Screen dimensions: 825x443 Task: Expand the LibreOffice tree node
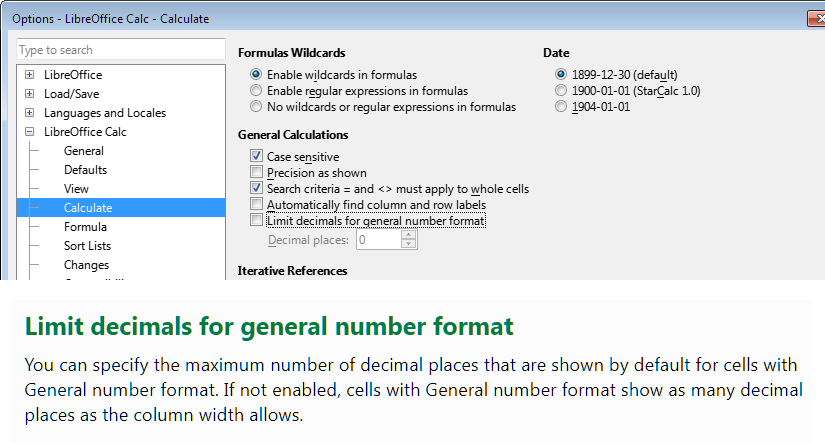point(29,75)
